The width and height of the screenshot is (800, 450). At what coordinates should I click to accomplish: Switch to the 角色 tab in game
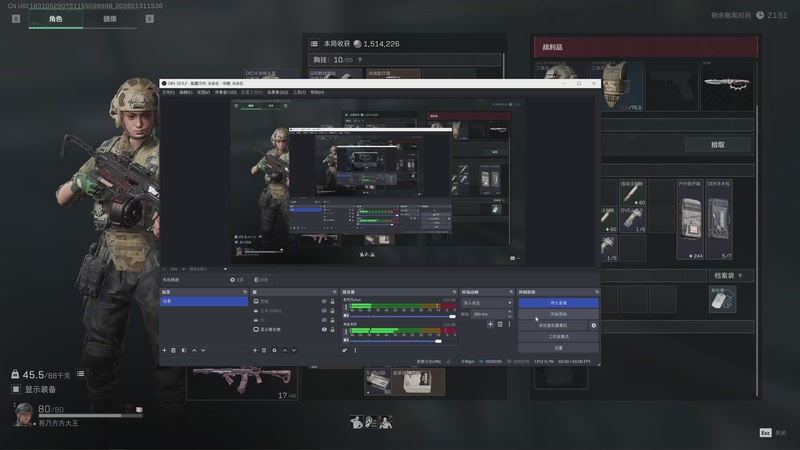coord(56,19)
